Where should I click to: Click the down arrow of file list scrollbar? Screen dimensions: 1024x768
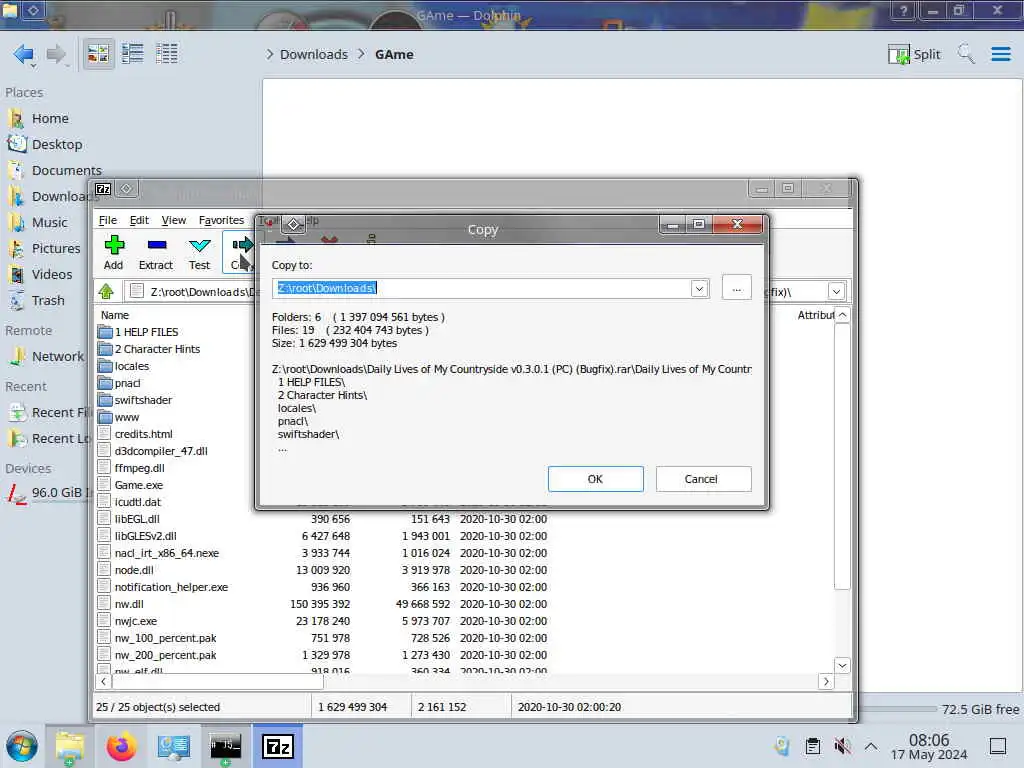pos(842,665)
